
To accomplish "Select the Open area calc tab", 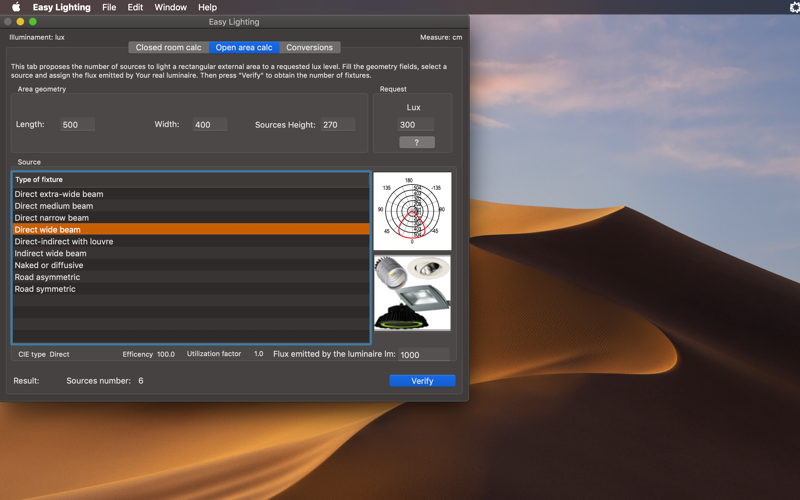I will click(x=244, y=47).
